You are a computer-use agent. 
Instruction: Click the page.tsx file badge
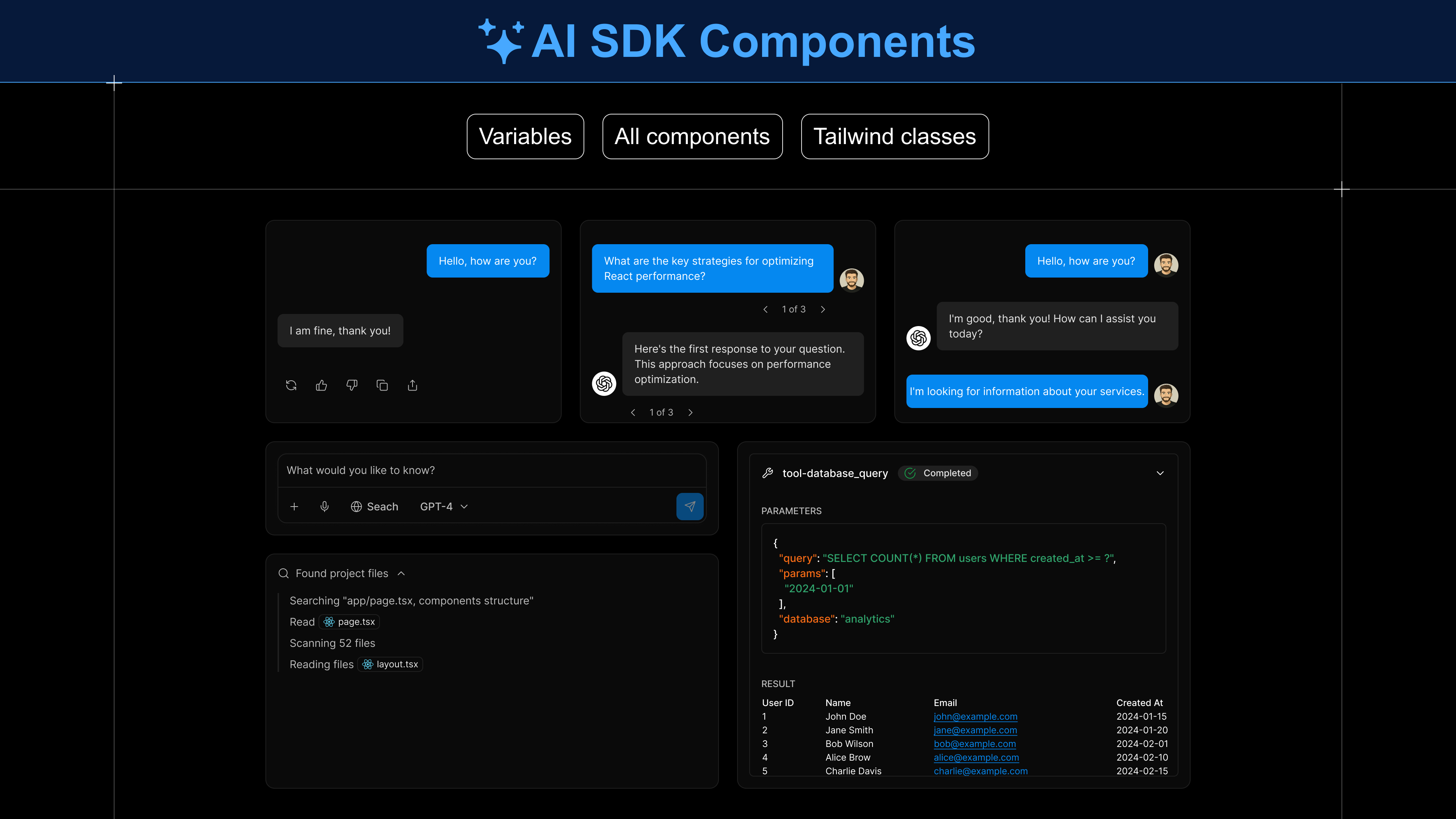click(349, 622)
